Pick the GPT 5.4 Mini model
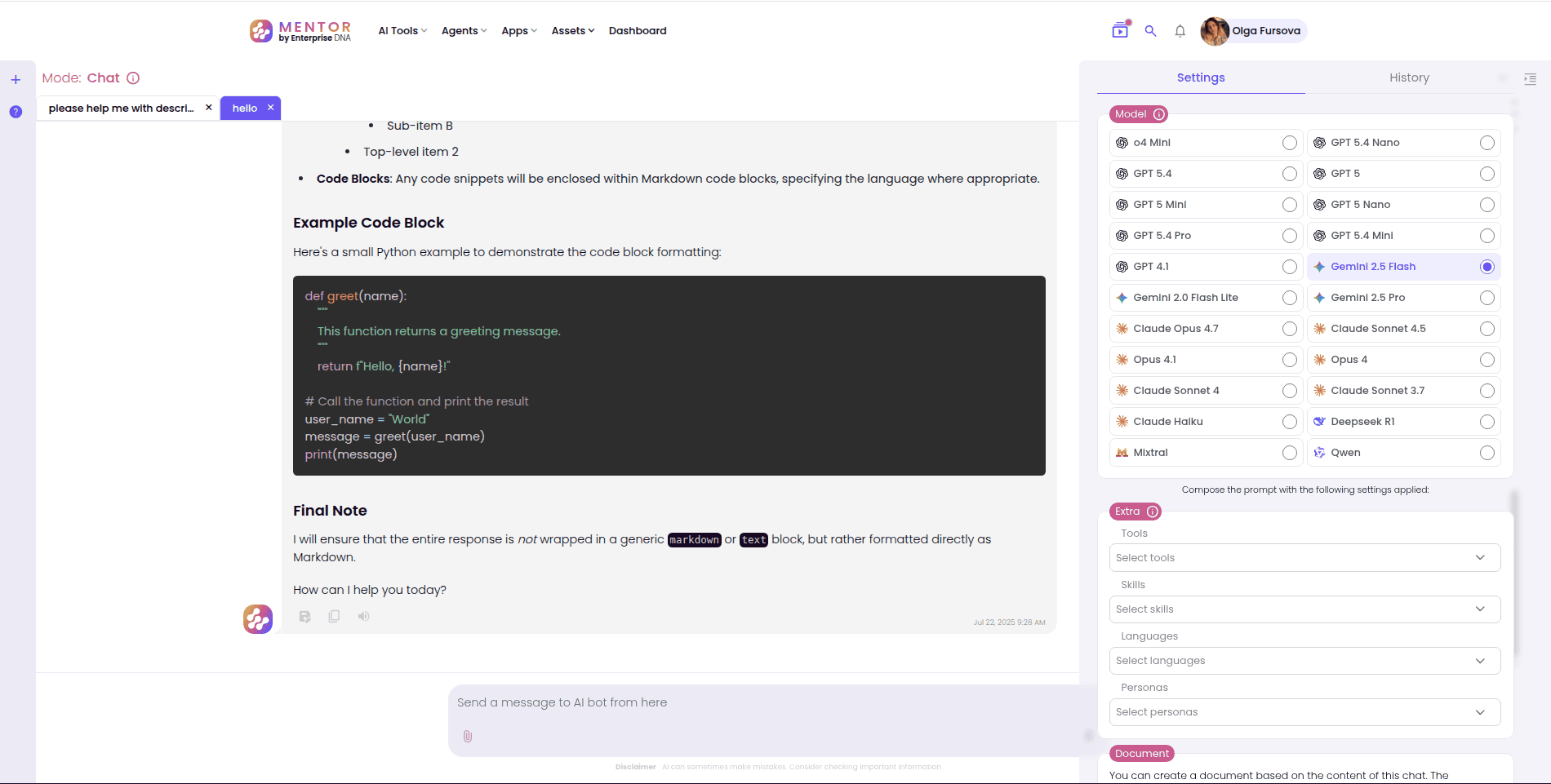This screenshot has height=784, width=1551. pyautogui.click(x=1404, y=236)
